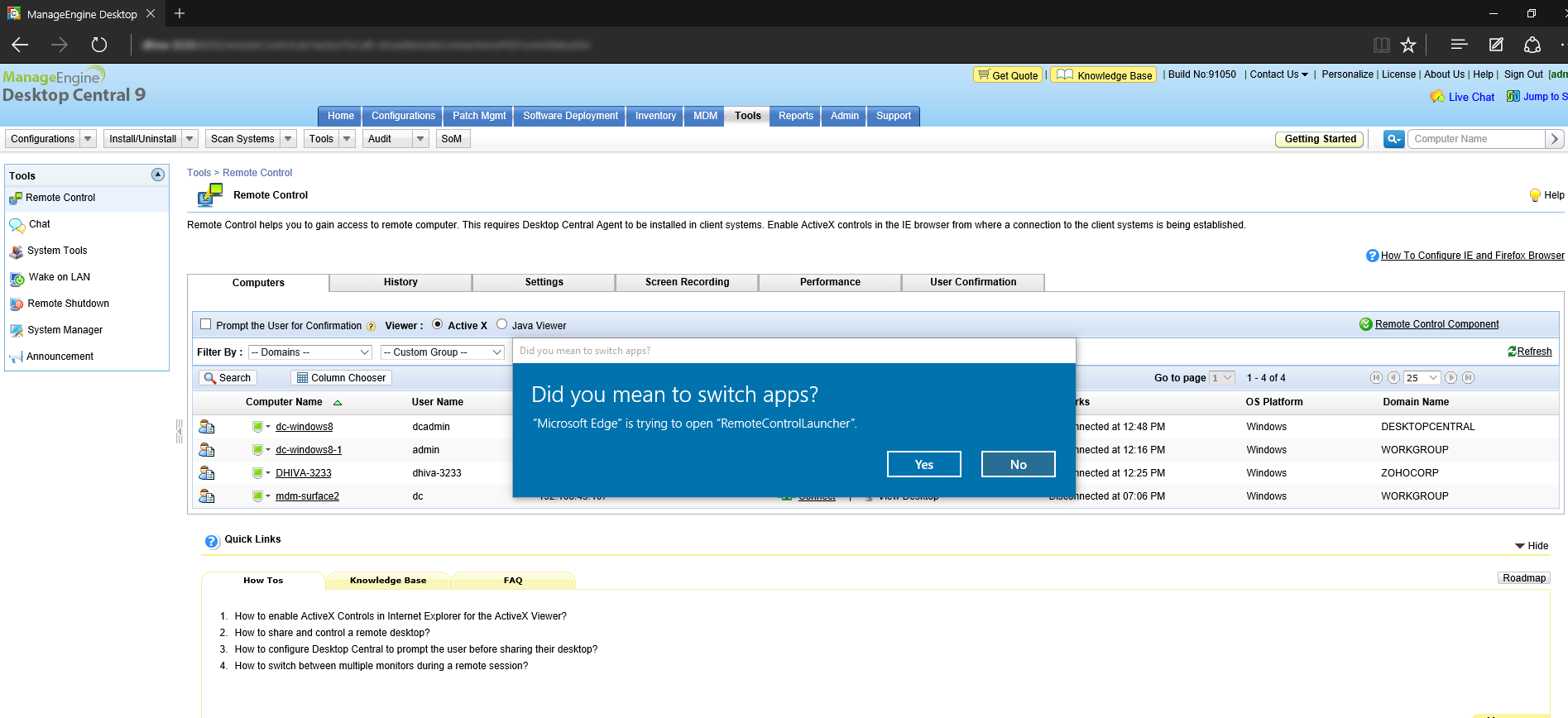This screenshot has height=718, width=1568.
Task: Enable Prompt the User for Confirmation checkbox
Action: point(206,324)
